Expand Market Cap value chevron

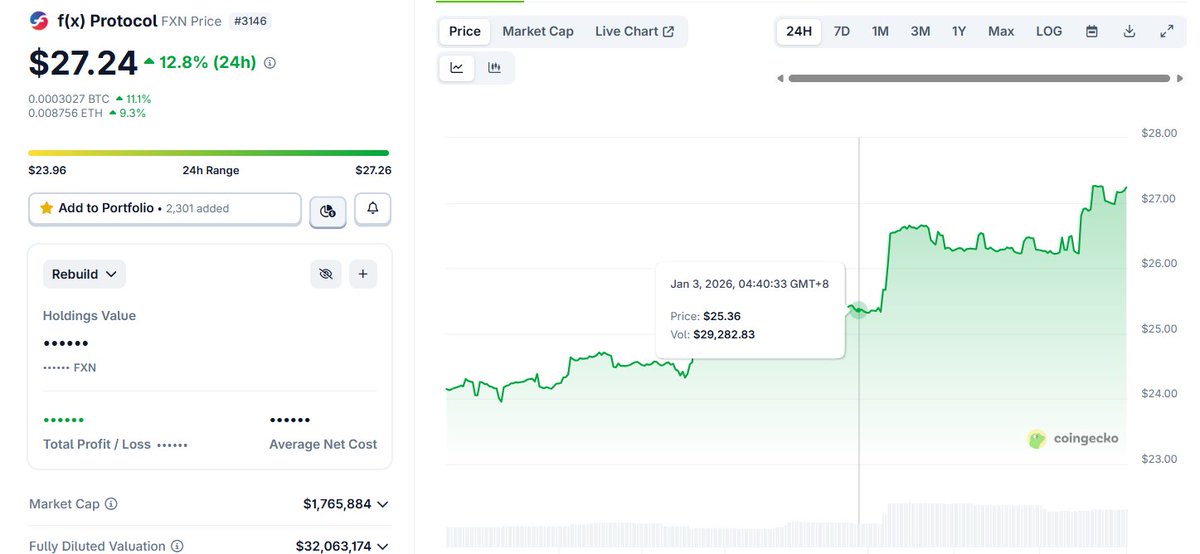tap(382, 504)
